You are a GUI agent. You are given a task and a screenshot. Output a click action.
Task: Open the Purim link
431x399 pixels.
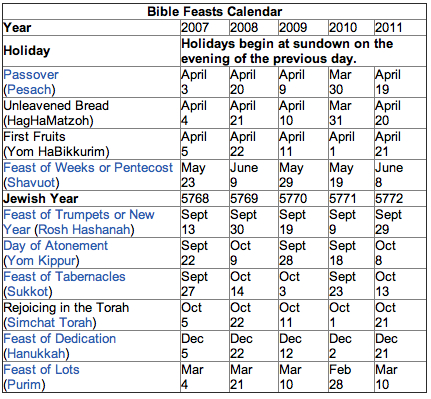[24, 385]
